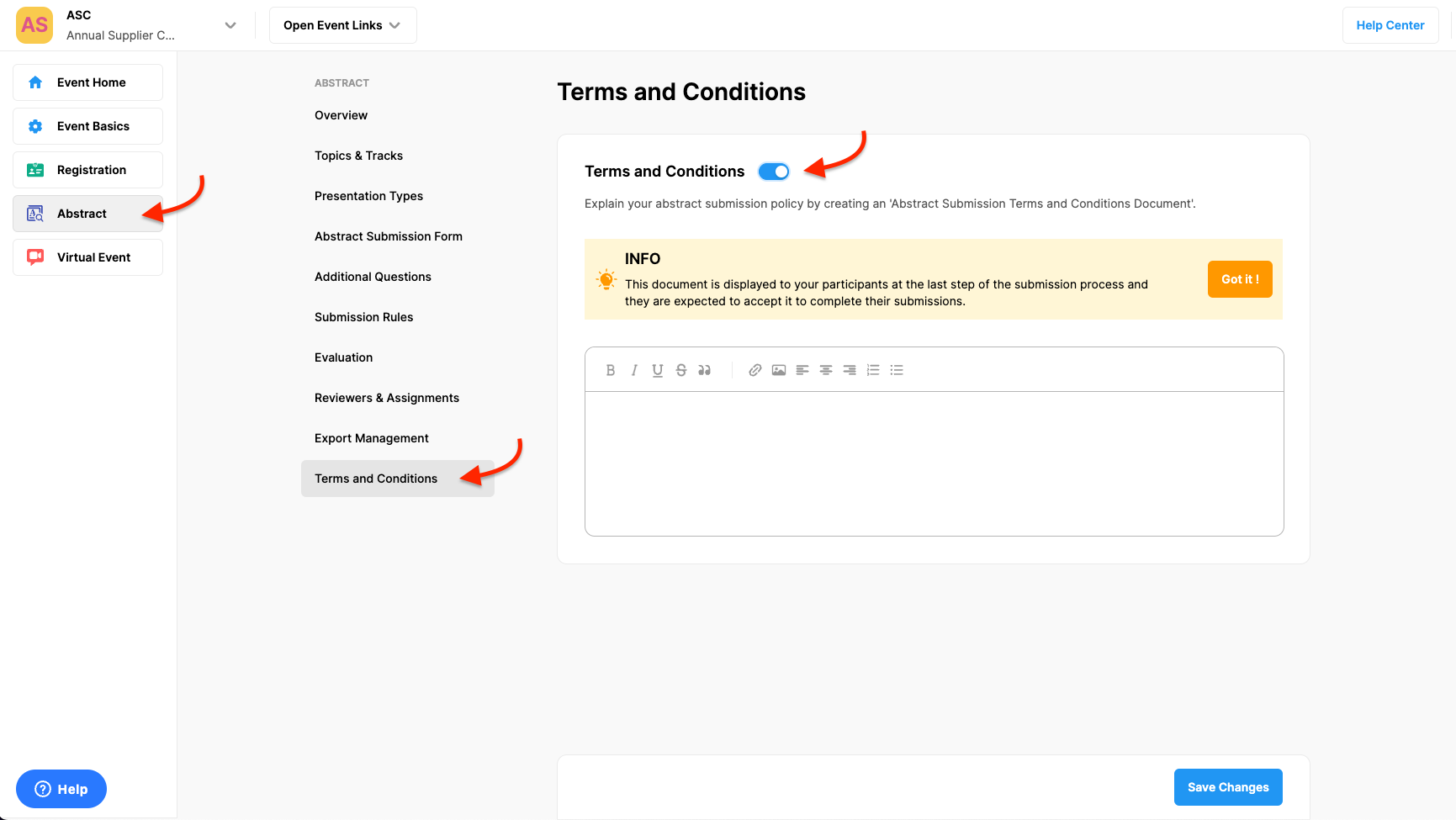Dismiss the info banner with Got it

pos(1240,279)
